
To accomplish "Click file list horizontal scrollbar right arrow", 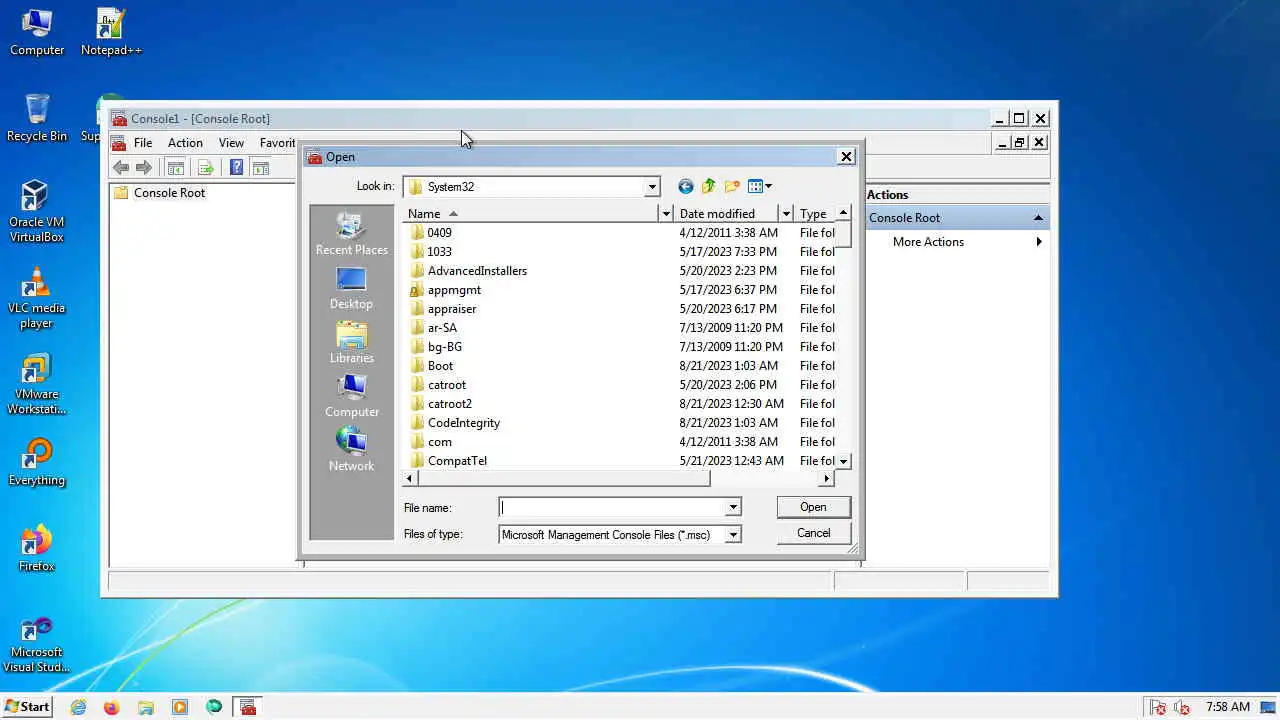I will point(826,479).
